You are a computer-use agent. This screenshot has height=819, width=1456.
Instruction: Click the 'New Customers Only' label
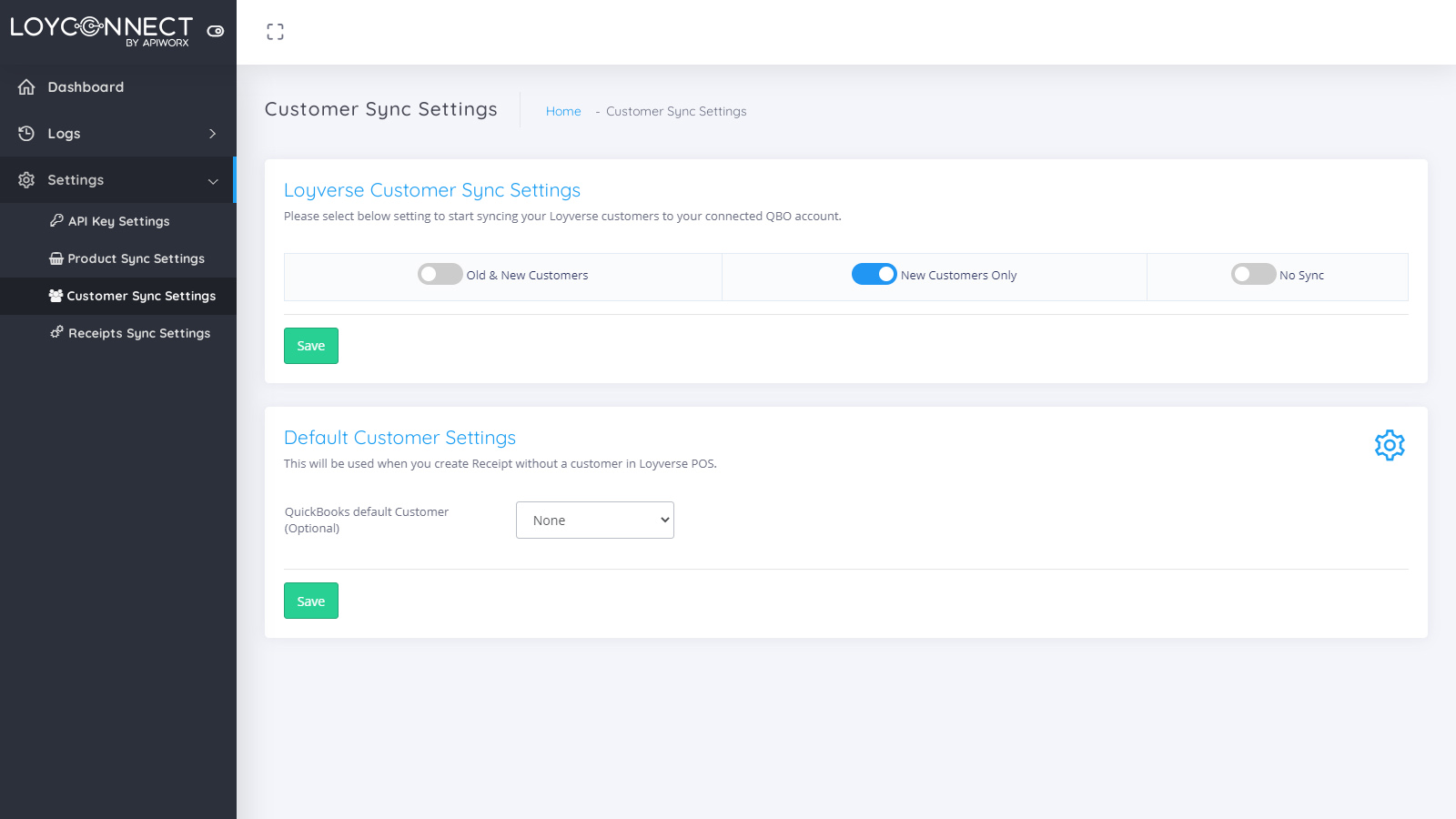959,275
